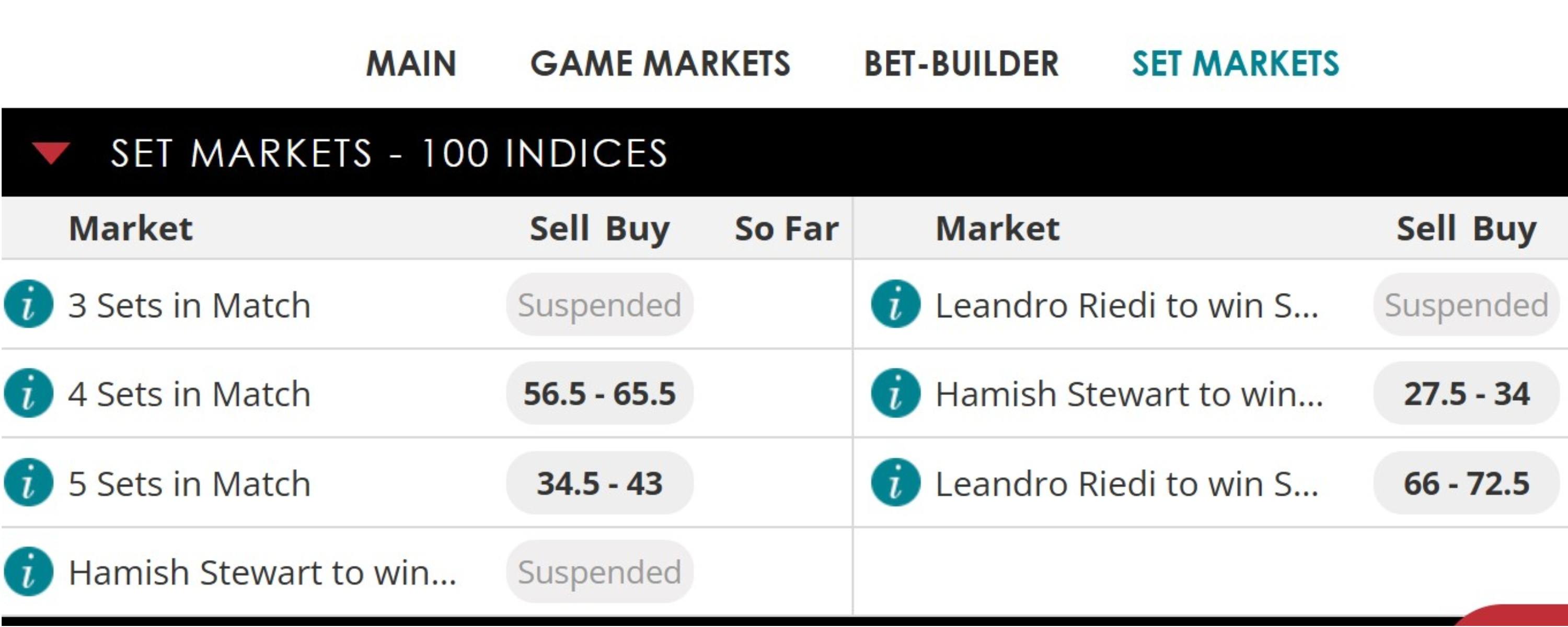1568x627 pixels.
Task: Click the 5 Sets in Match market name
Action: click(x=189, y=483)
